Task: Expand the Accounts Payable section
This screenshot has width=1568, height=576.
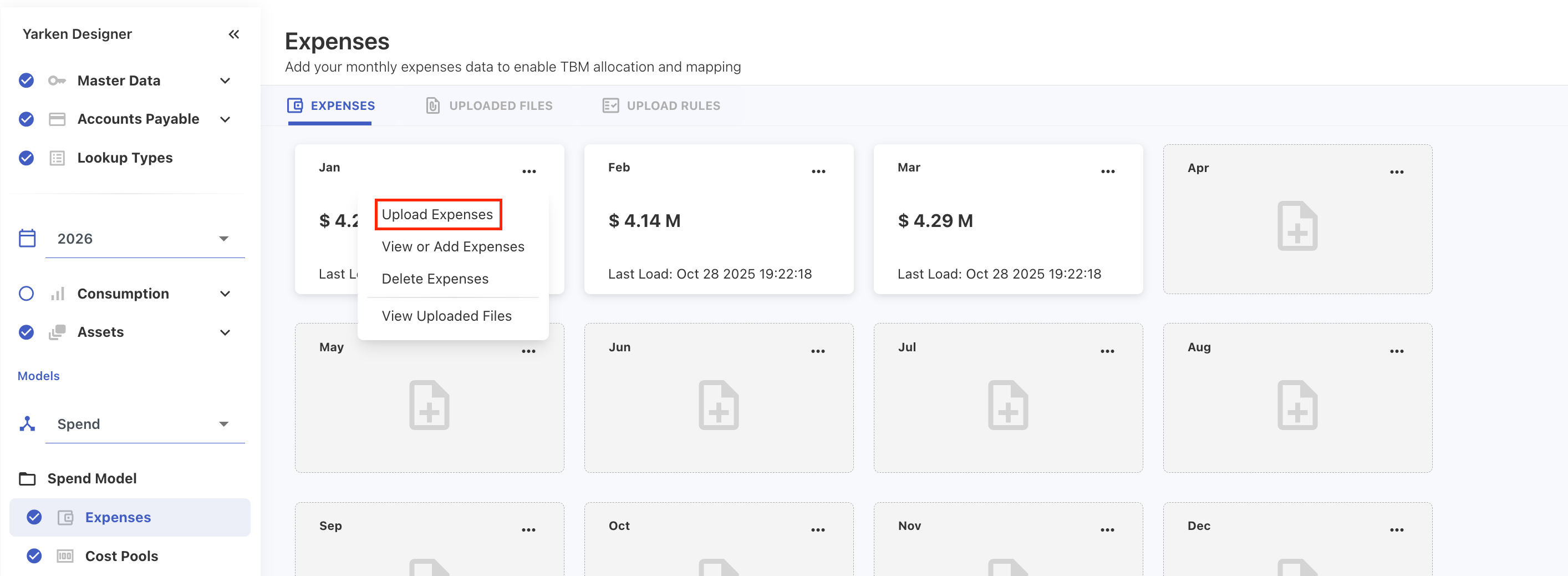Action: (x=225, y=119)
